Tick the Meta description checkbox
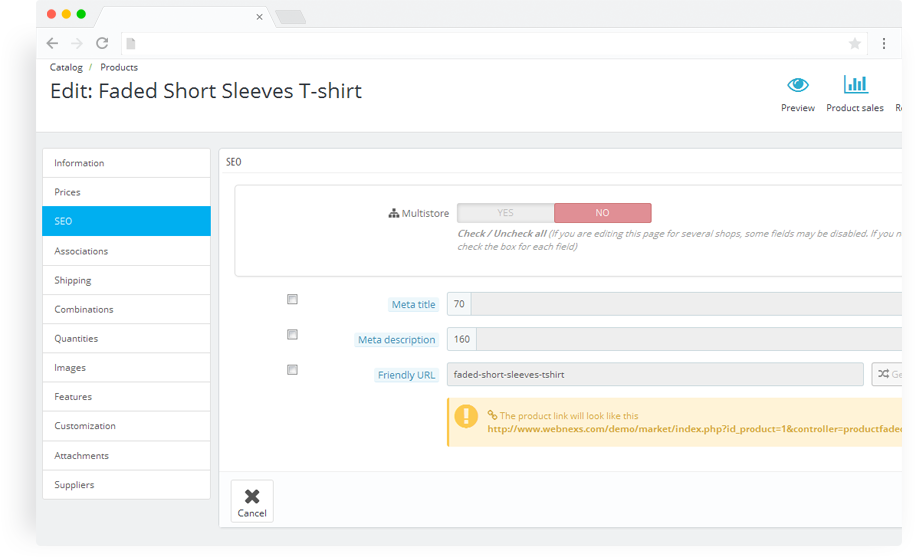 [x=292, y=334]
